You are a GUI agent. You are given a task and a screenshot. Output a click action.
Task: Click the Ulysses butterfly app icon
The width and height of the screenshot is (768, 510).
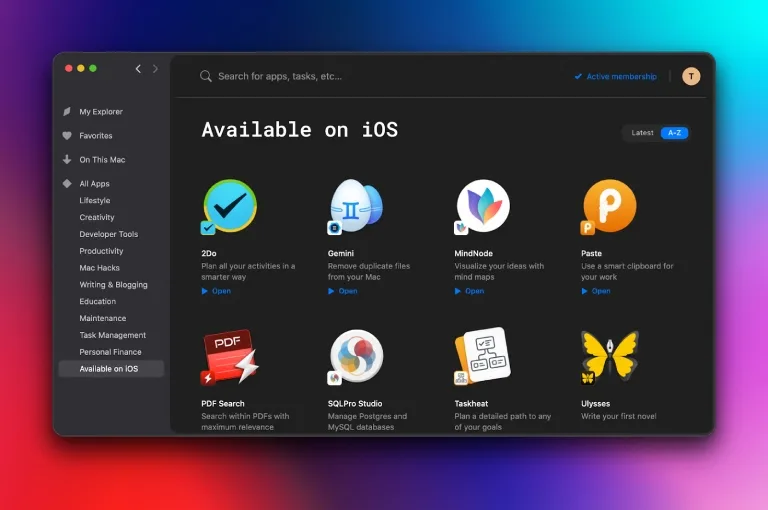tap(609, 357)
